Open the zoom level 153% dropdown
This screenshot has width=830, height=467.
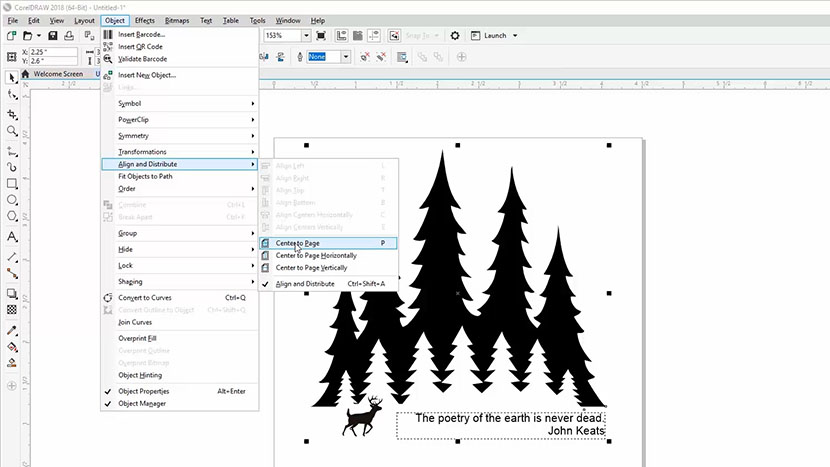(x=308, y=35)
